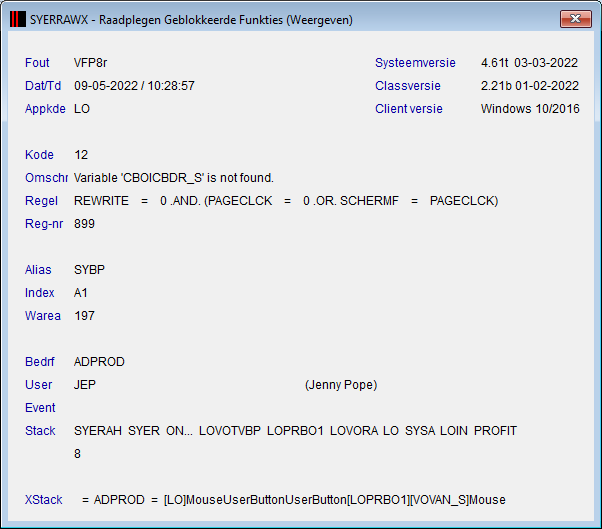Screen dimensions: 602x529
Task: Click the 'Warea' label
Action: click(x=43, y=316)
